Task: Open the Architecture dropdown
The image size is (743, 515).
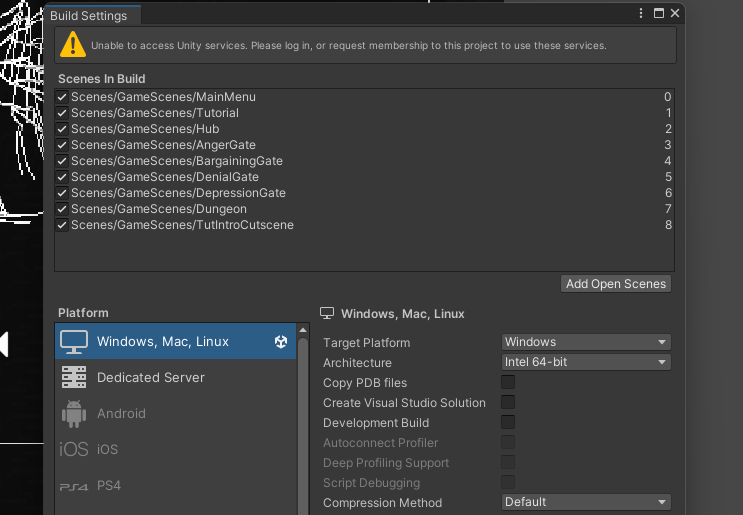Action: 586,362
